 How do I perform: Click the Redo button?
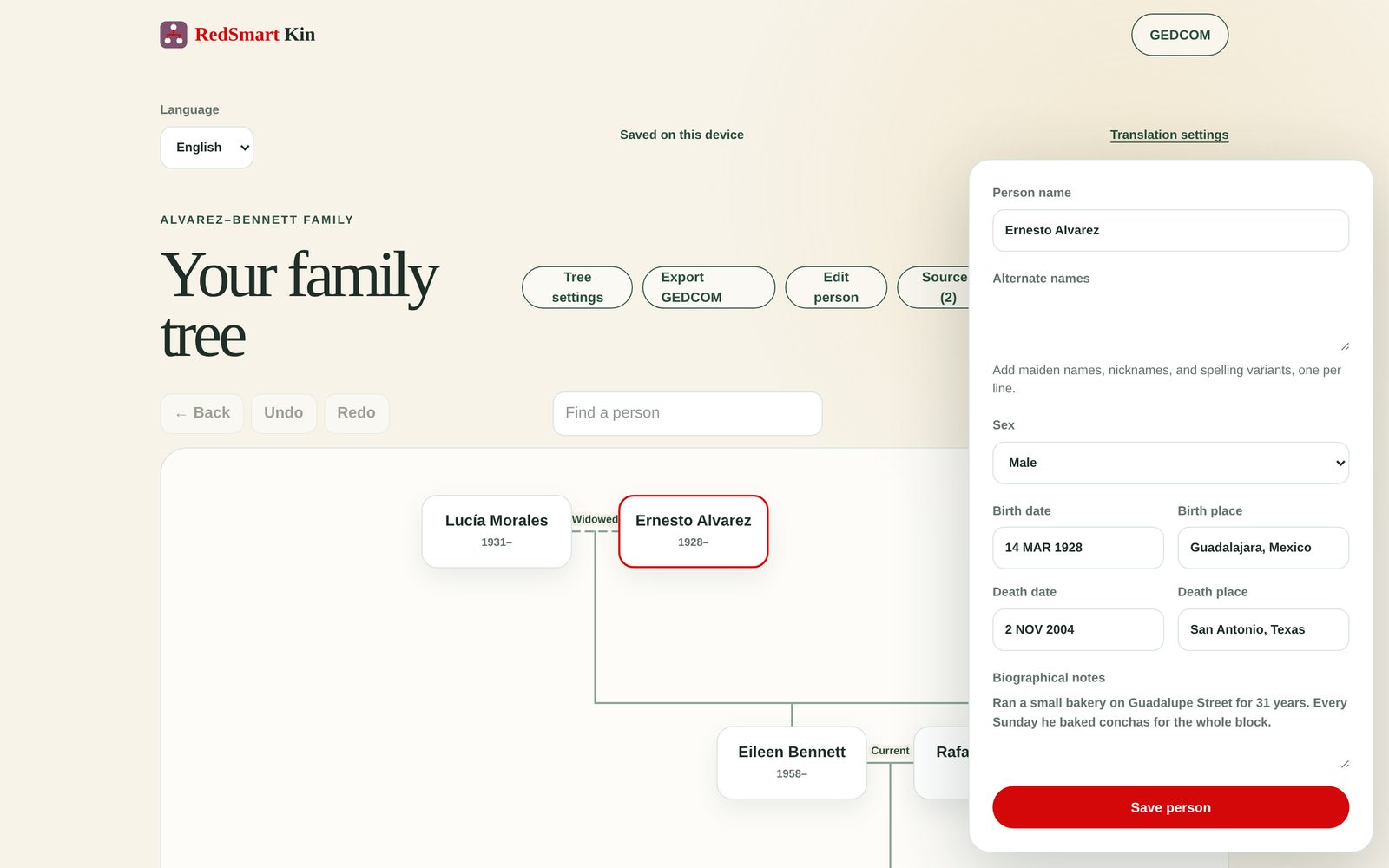357,413
